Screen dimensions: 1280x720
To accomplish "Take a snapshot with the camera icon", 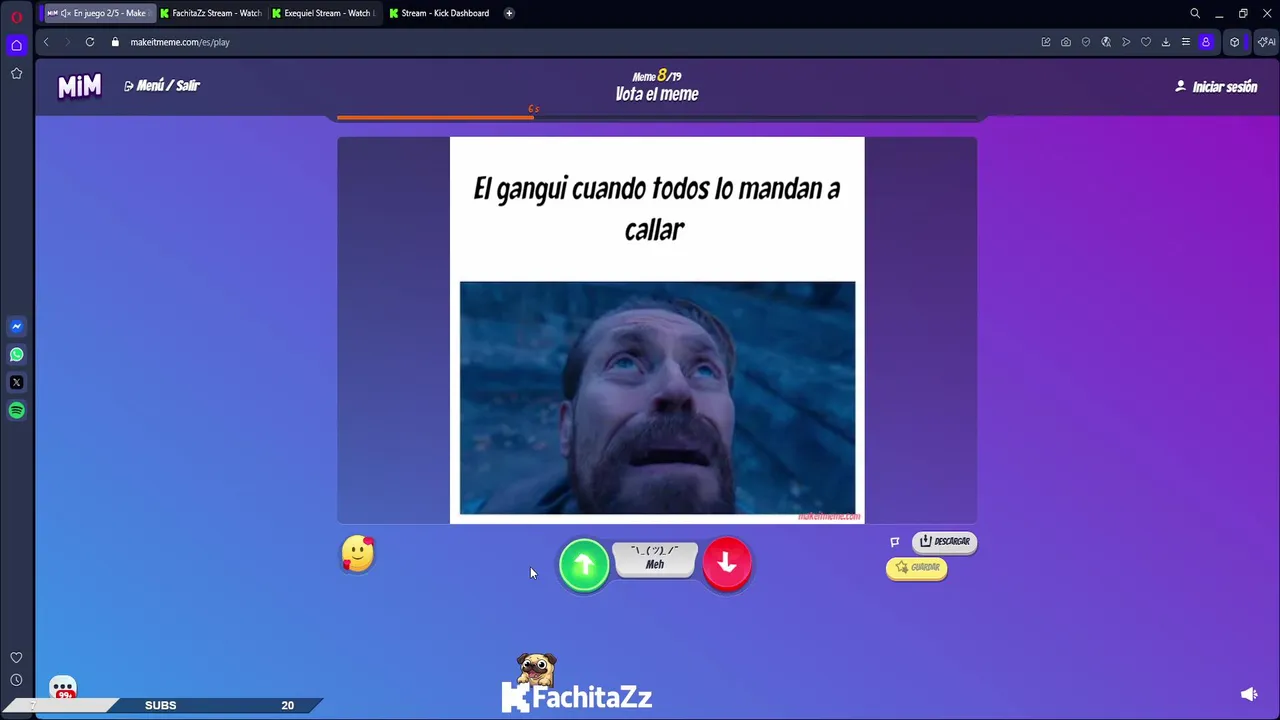I will tap(1066, 42).
